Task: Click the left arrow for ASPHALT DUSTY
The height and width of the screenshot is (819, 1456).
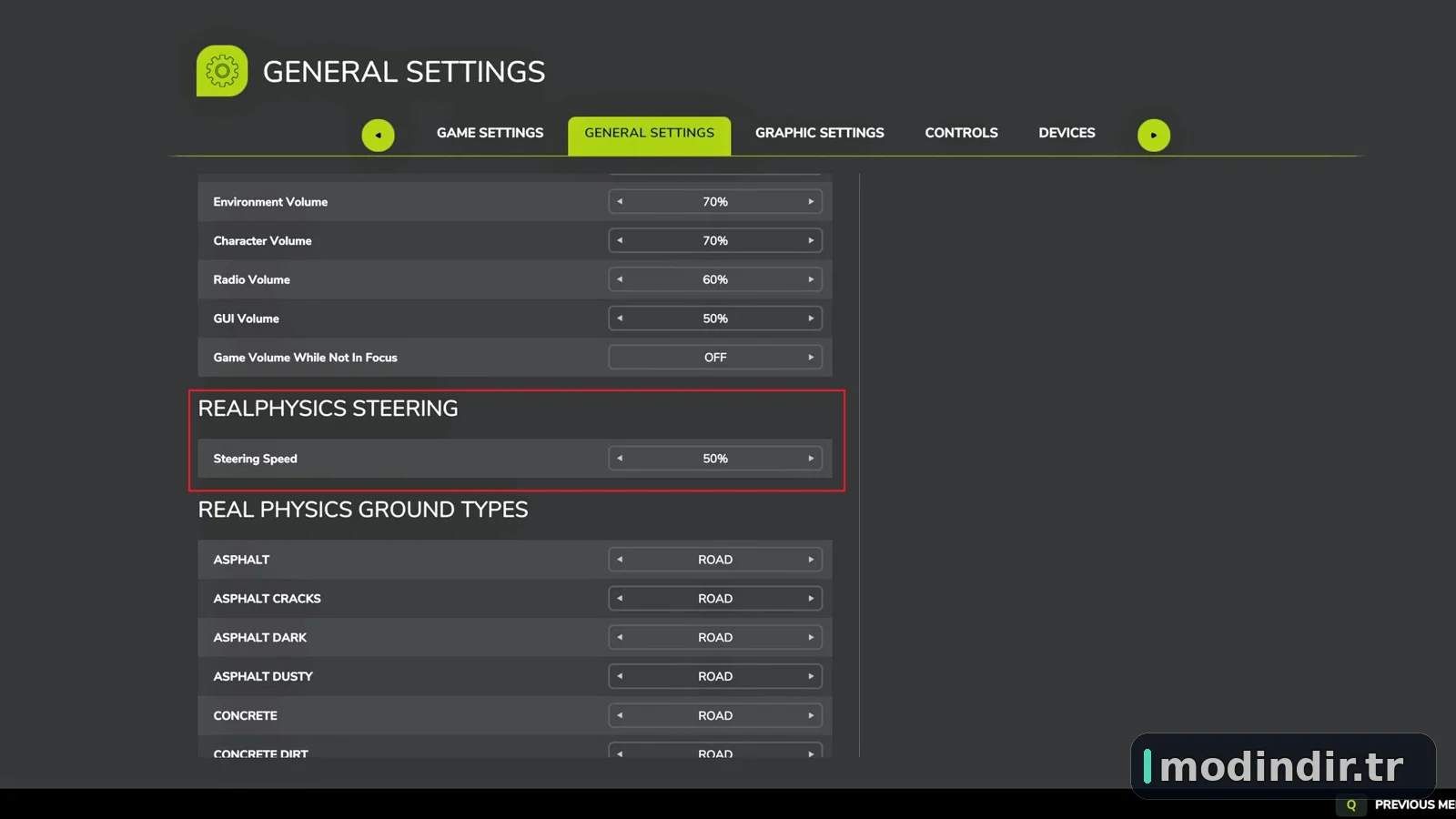Action: pyautogui.click(x=620, y=676)
